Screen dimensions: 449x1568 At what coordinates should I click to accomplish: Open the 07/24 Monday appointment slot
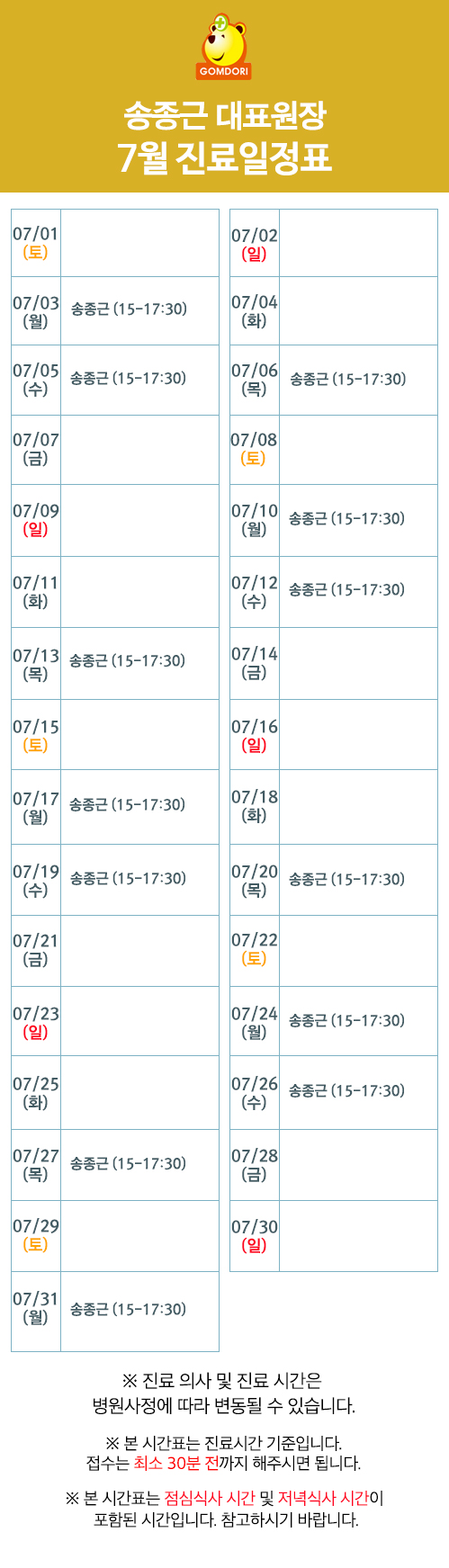click(x=346, y=1021)
